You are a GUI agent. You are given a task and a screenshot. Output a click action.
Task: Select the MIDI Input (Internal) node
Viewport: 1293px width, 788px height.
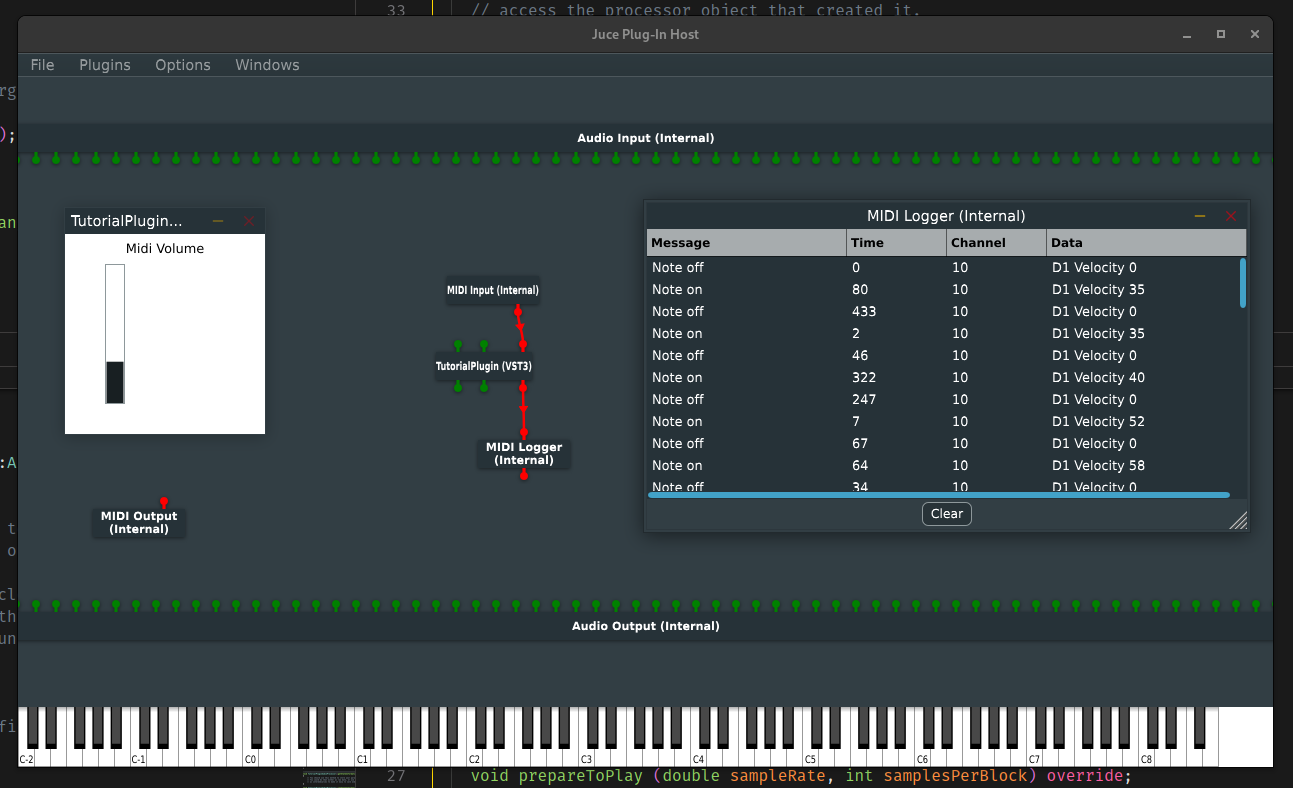click(x=492, y=290)
